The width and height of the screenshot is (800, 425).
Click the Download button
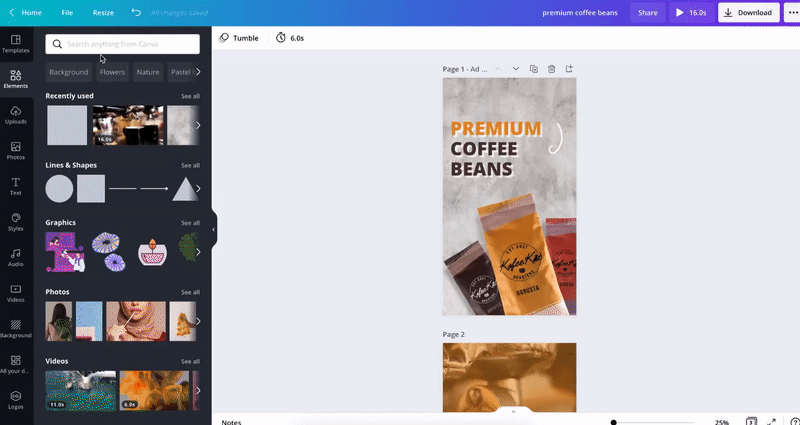[x=748, y=13]
